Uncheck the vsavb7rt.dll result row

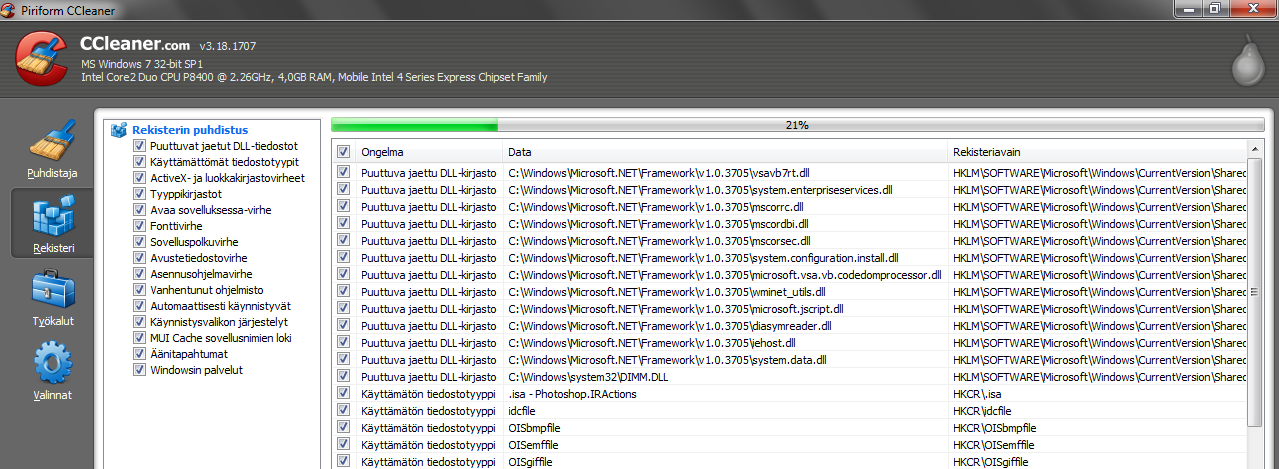(344, 173)
